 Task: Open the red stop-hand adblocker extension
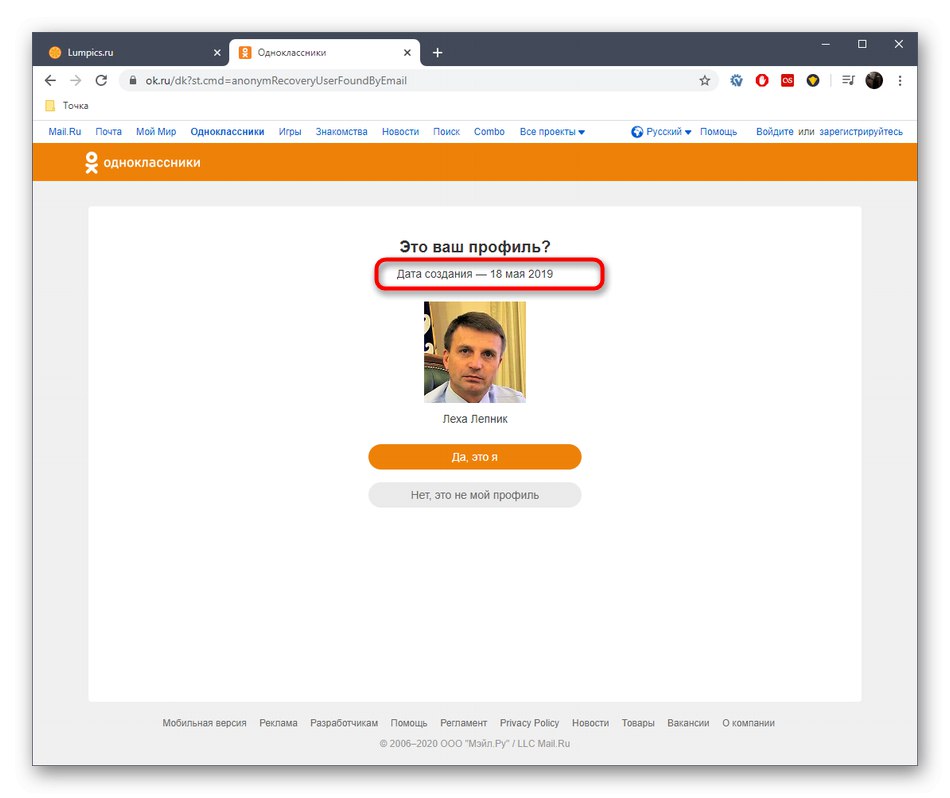tap(762, 80)
